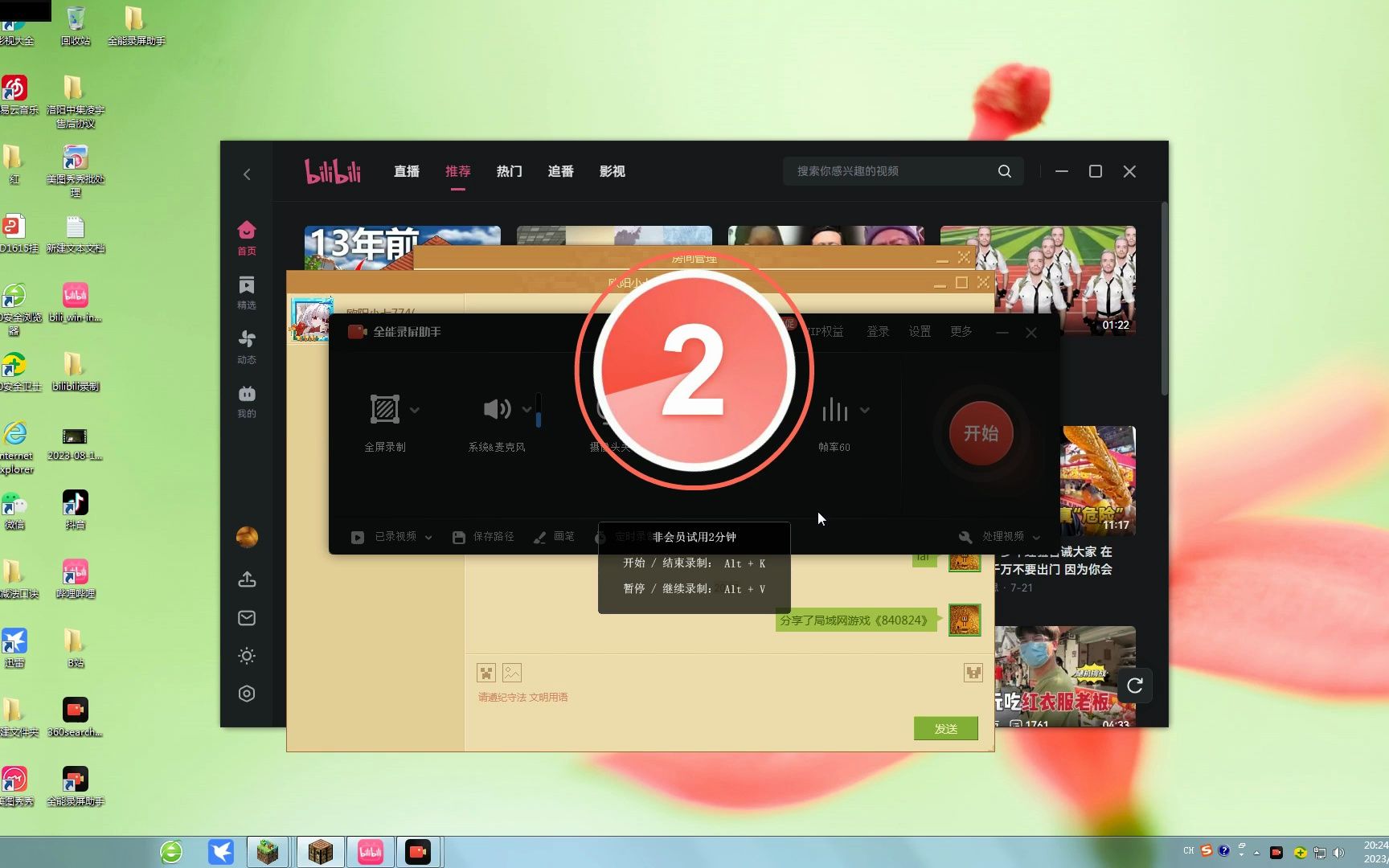The width and height of the screenshot is (1389, 868).
Task: Click the magnifier search icon in bilibili
Action: (1004, 171)
